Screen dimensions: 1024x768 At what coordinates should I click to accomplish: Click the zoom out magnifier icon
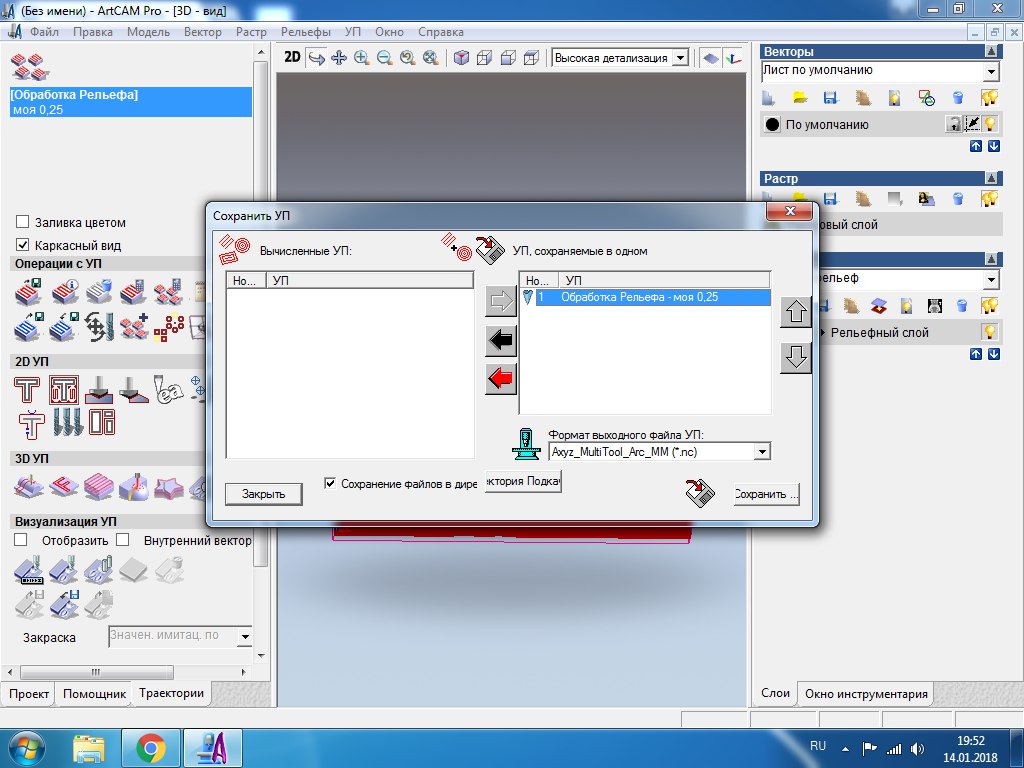pos(384,58)
